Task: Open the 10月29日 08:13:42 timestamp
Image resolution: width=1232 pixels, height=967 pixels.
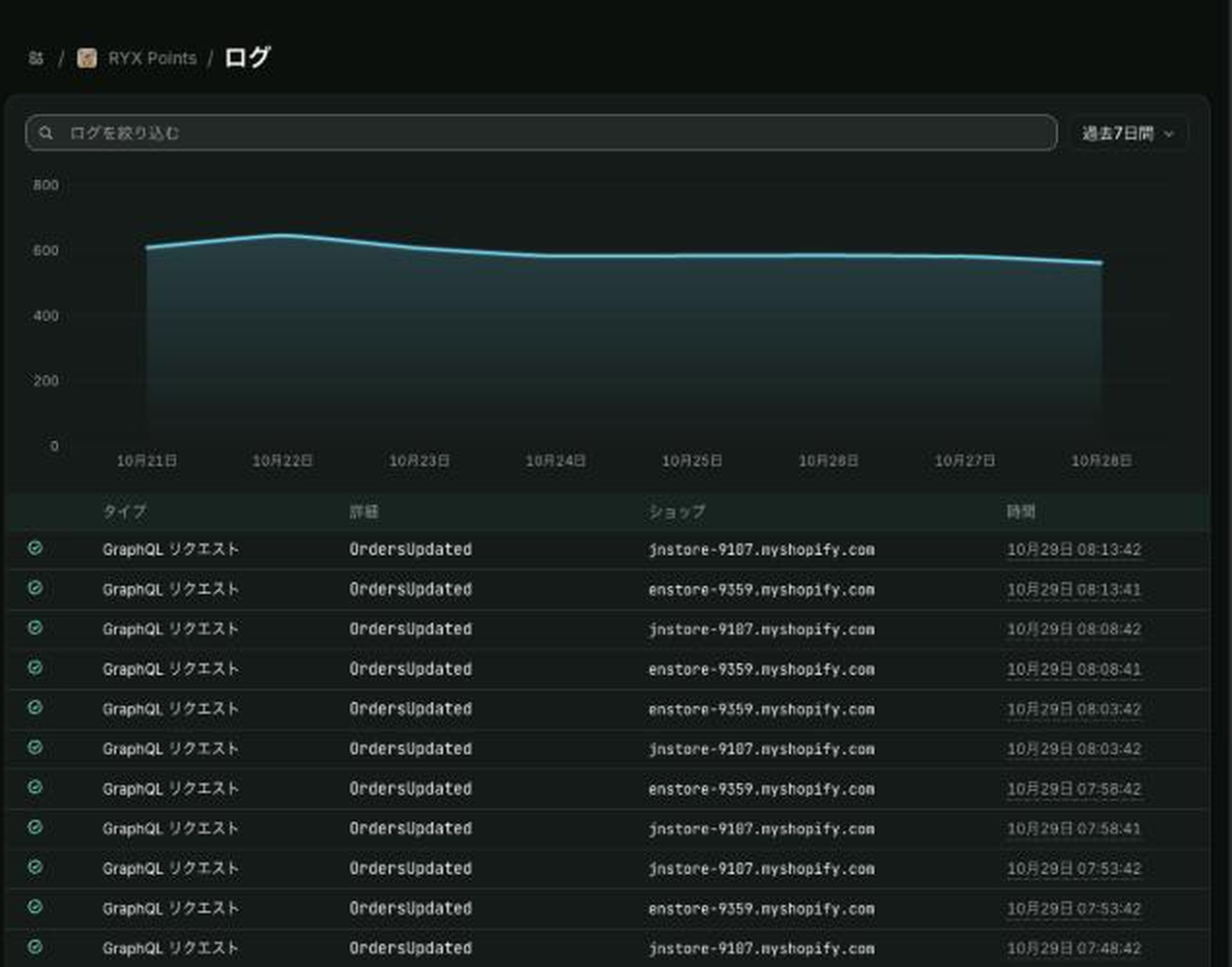Action: coord(1073,549)
